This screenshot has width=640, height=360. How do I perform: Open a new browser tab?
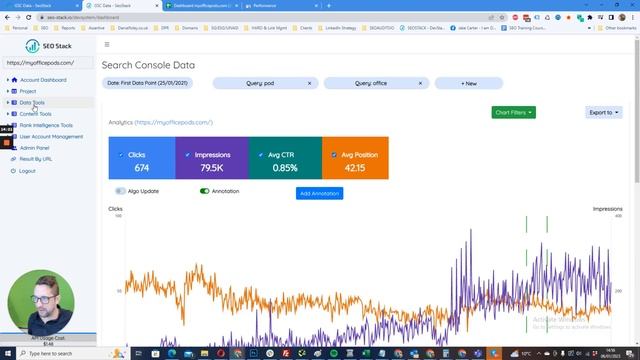coord(329,6)
